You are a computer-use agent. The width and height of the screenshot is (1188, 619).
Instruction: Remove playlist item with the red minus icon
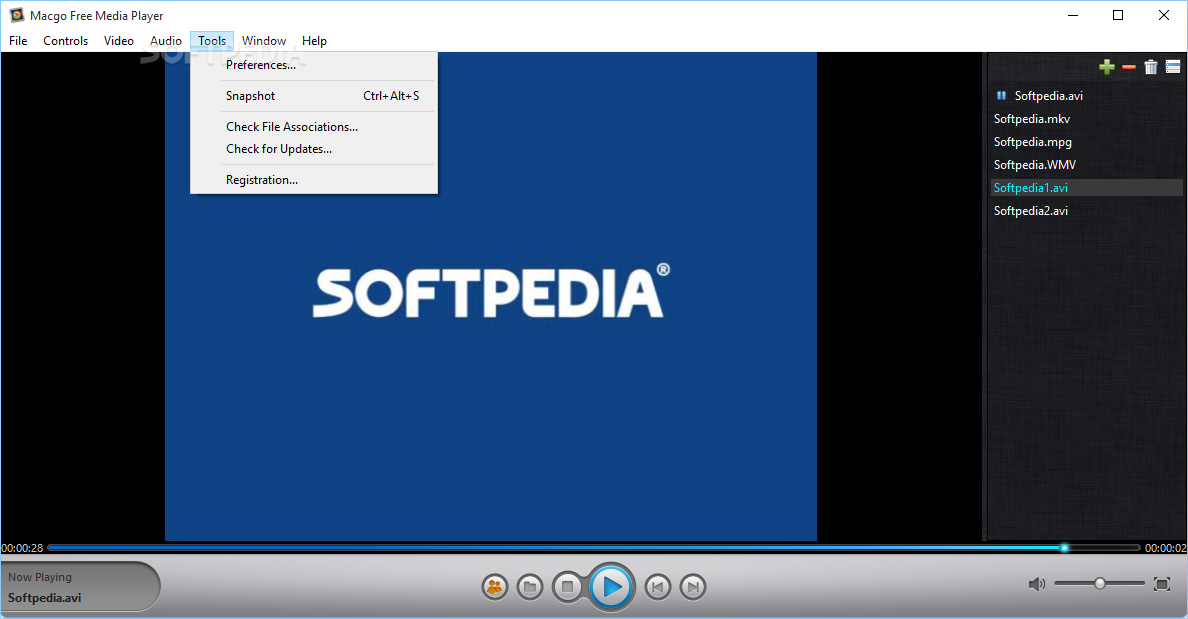pyautogui.click(x=1129, y=67)
